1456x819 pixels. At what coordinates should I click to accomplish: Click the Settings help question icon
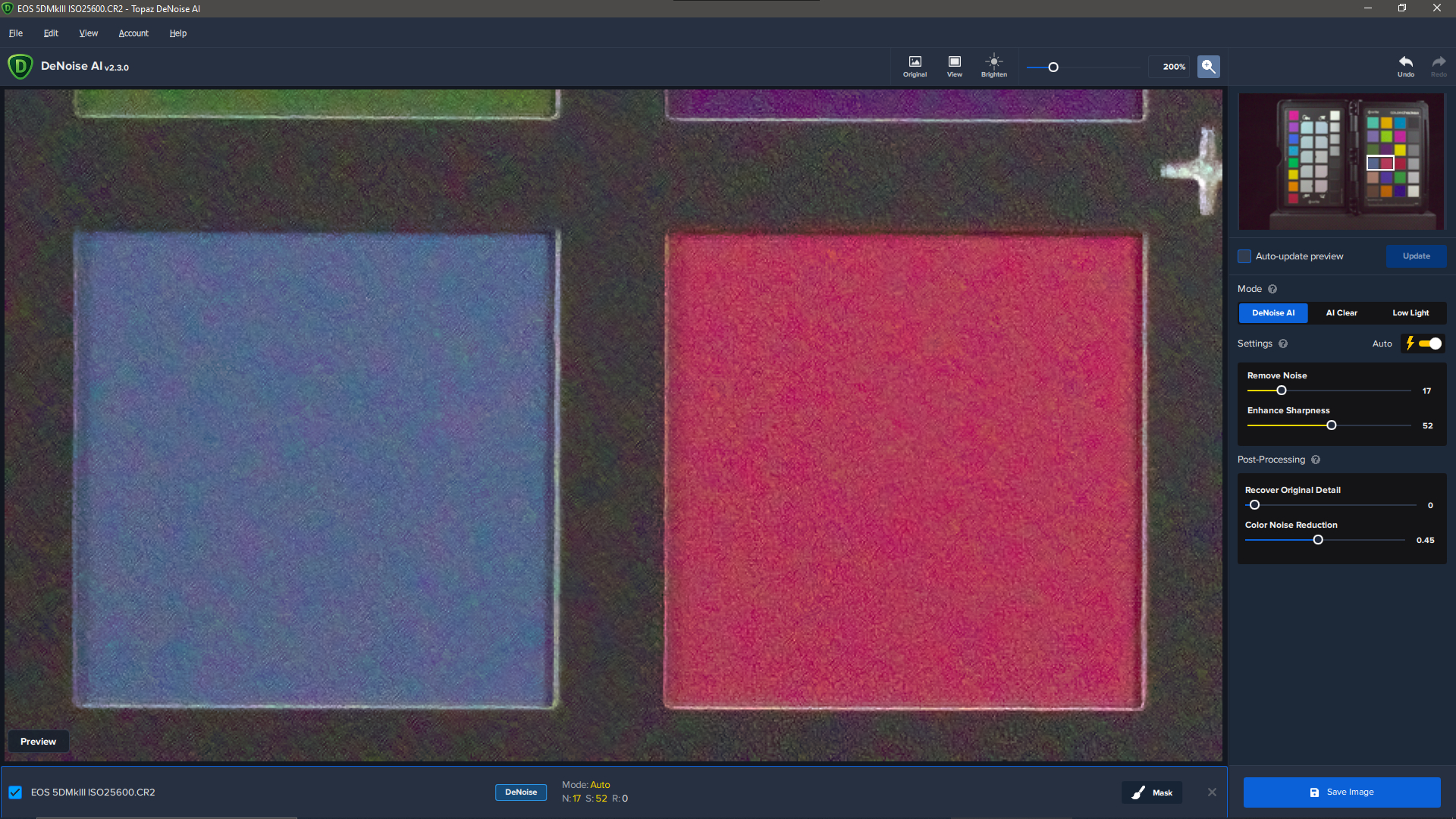[x=1283, y=344]
